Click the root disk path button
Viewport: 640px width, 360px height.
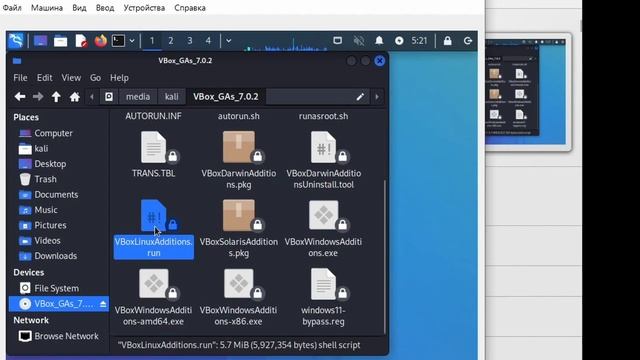pos(109,97)
